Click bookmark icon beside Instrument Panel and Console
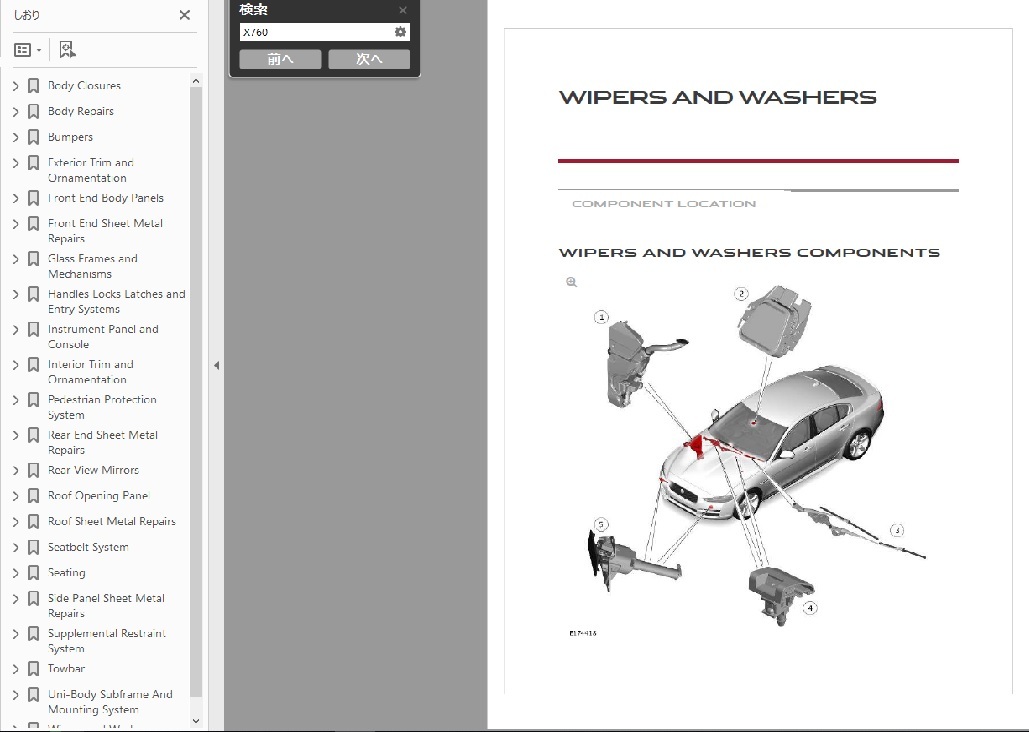Image resolution: width=1029 pixels, height=732 pixels. [x=33, y=330]
